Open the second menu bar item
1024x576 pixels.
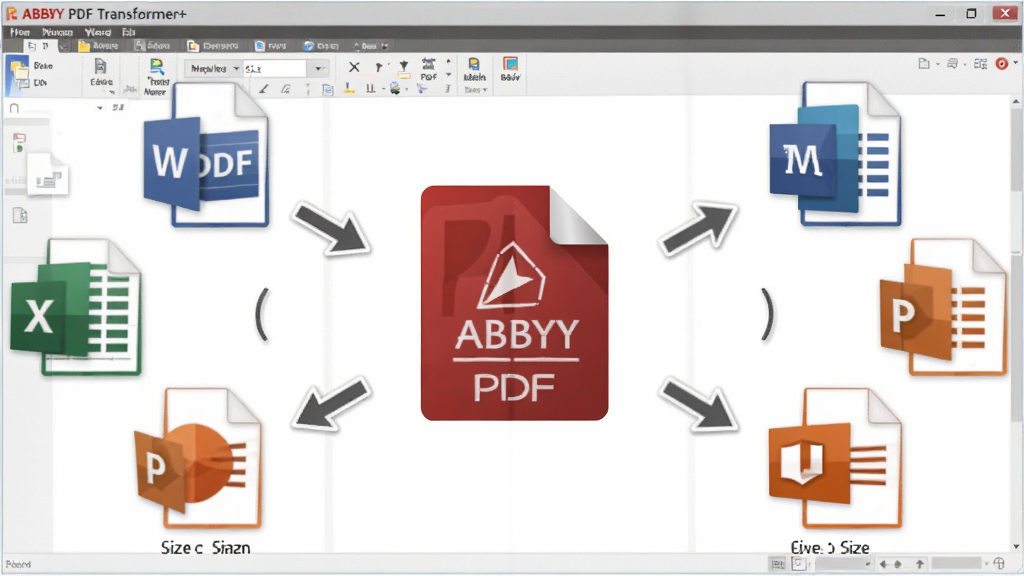click(57, 32)
